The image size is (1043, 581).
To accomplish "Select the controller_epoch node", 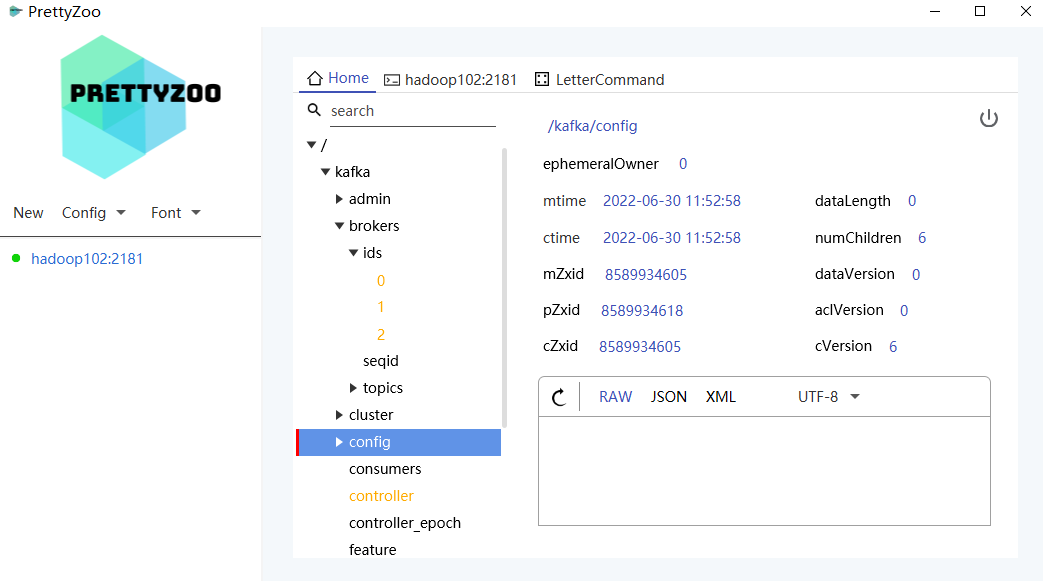I will (404, 523).
